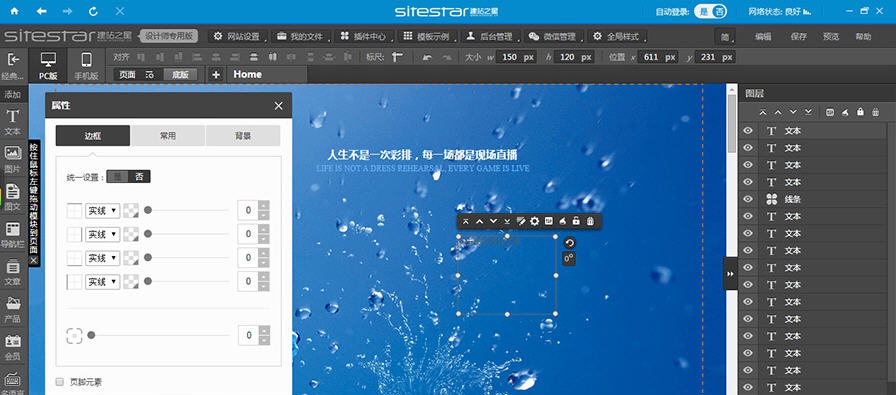Add a 文本 text module from sidebar

tap(13, 122)
